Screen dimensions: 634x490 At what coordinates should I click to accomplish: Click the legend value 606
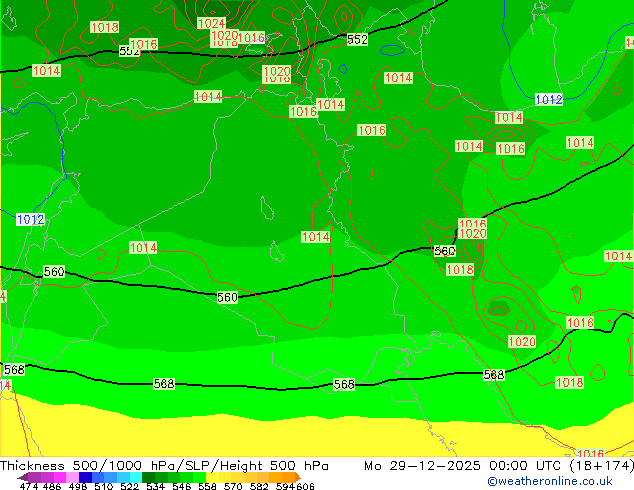(x=305, y=486)
